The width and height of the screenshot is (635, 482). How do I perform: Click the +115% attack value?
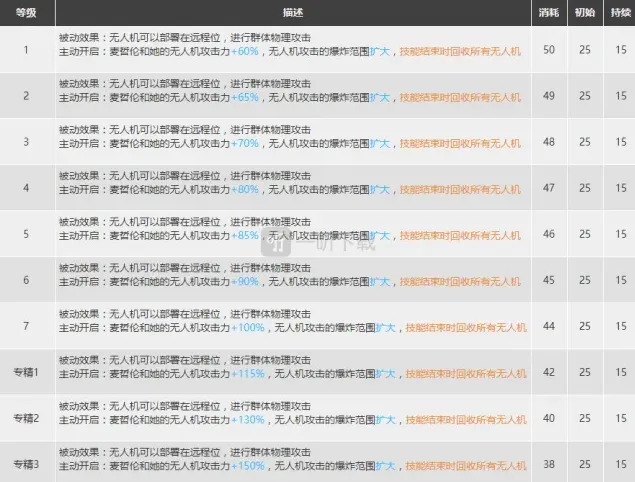(x=247, y=373)
